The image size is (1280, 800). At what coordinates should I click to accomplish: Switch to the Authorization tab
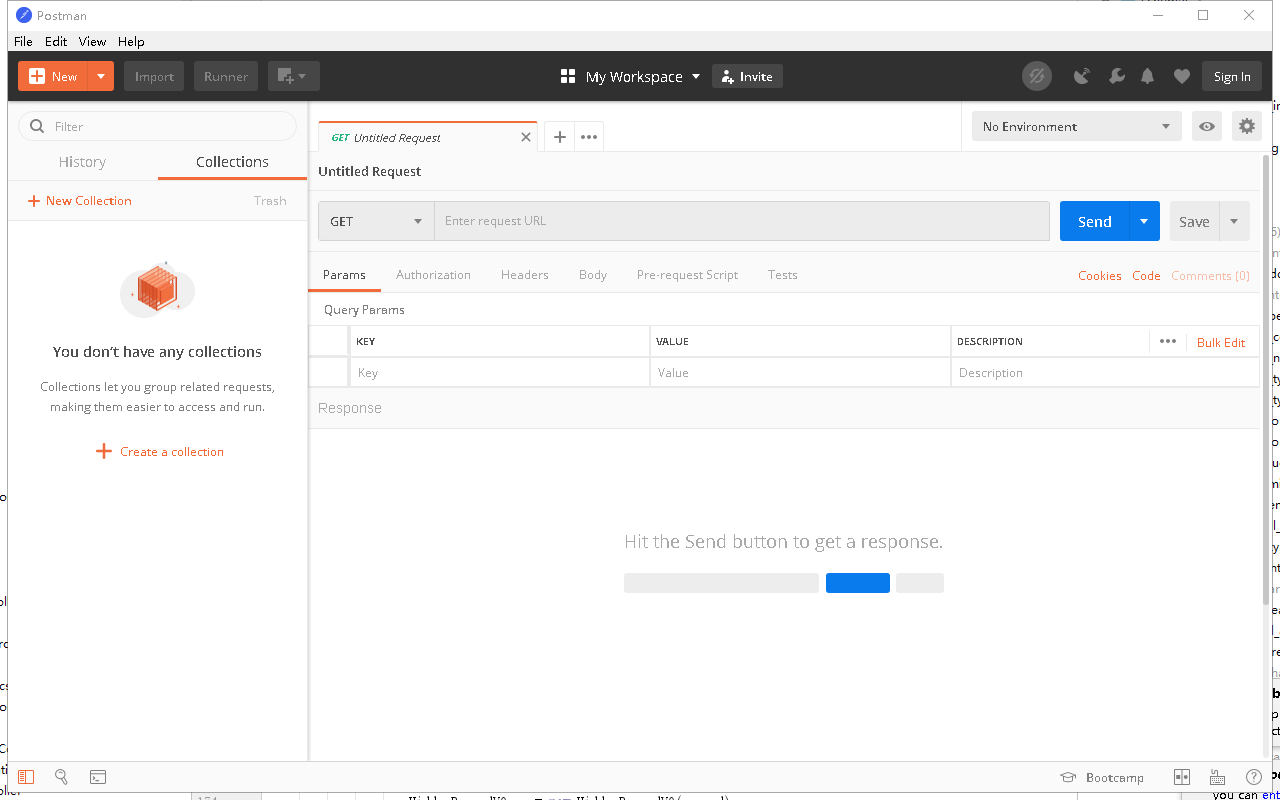[x=433, y=275]
